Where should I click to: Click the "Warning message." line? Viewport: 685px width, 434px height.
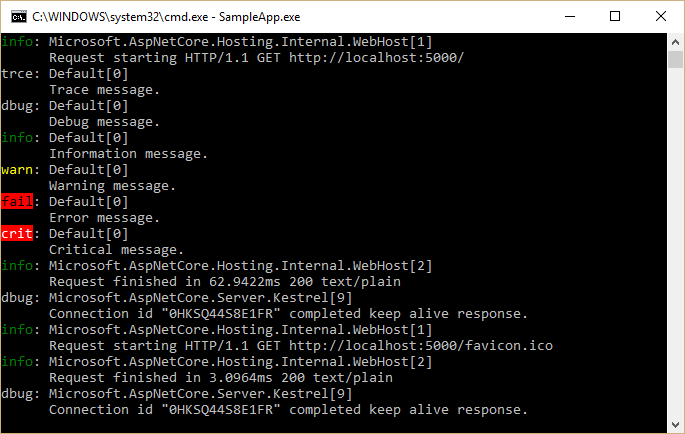pos(112,185)
